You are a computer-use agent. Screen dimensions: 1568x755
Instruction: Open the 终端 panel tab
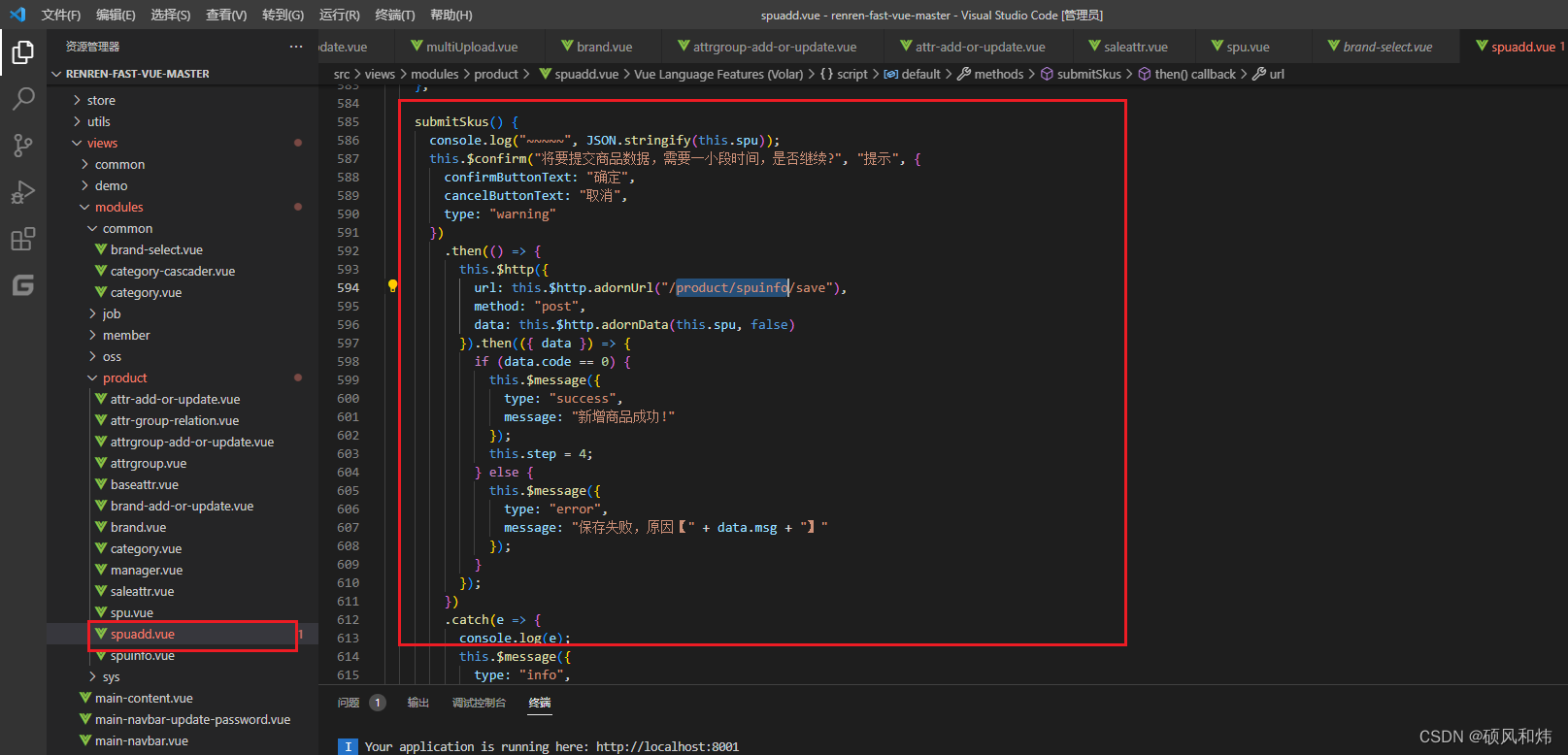[x=540, y=703]
